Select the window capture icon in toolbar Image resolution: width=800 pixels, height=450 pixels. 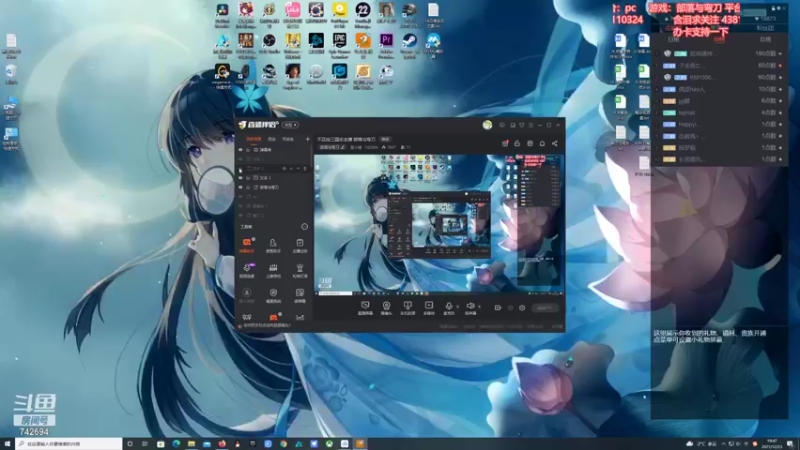(x=407, y=308)
